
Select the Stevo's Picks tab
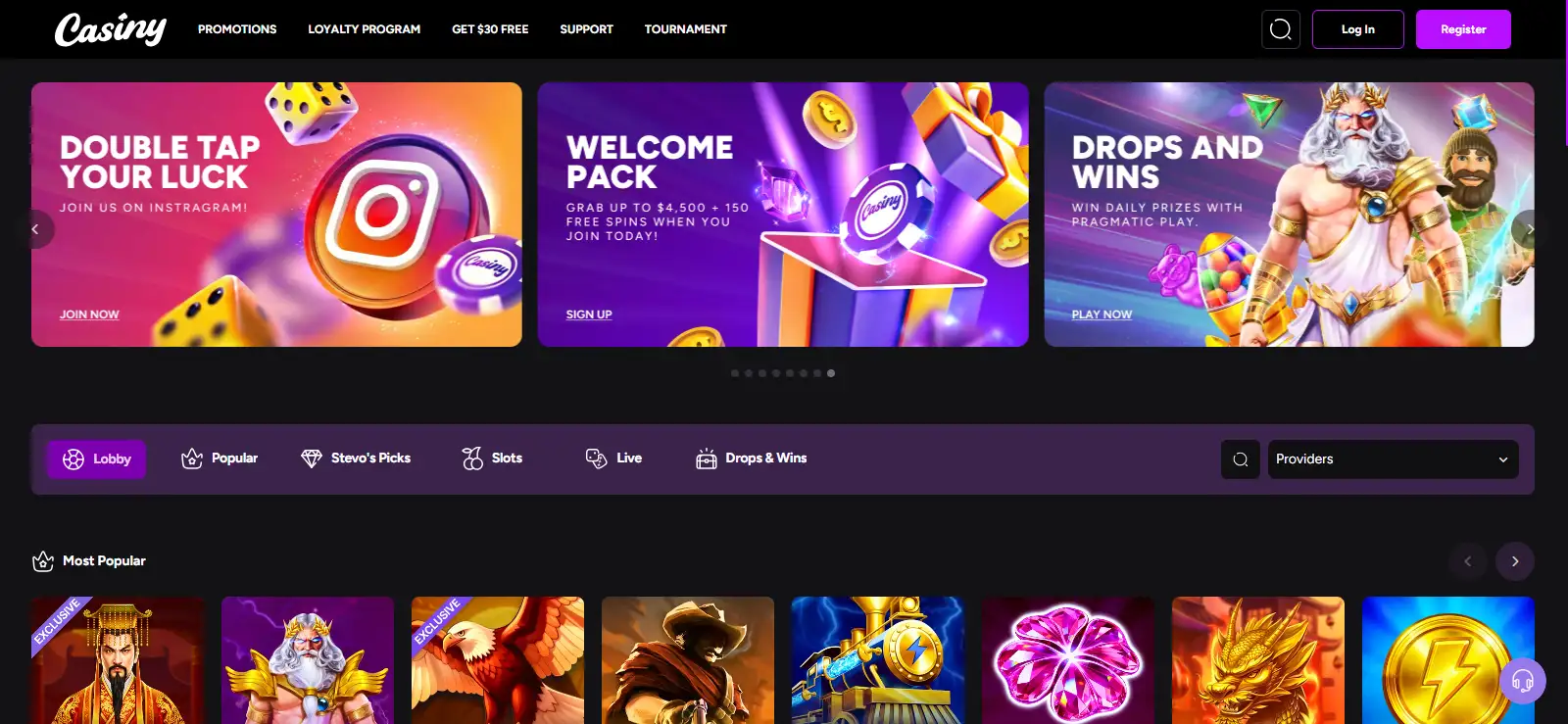coord(356,459)
